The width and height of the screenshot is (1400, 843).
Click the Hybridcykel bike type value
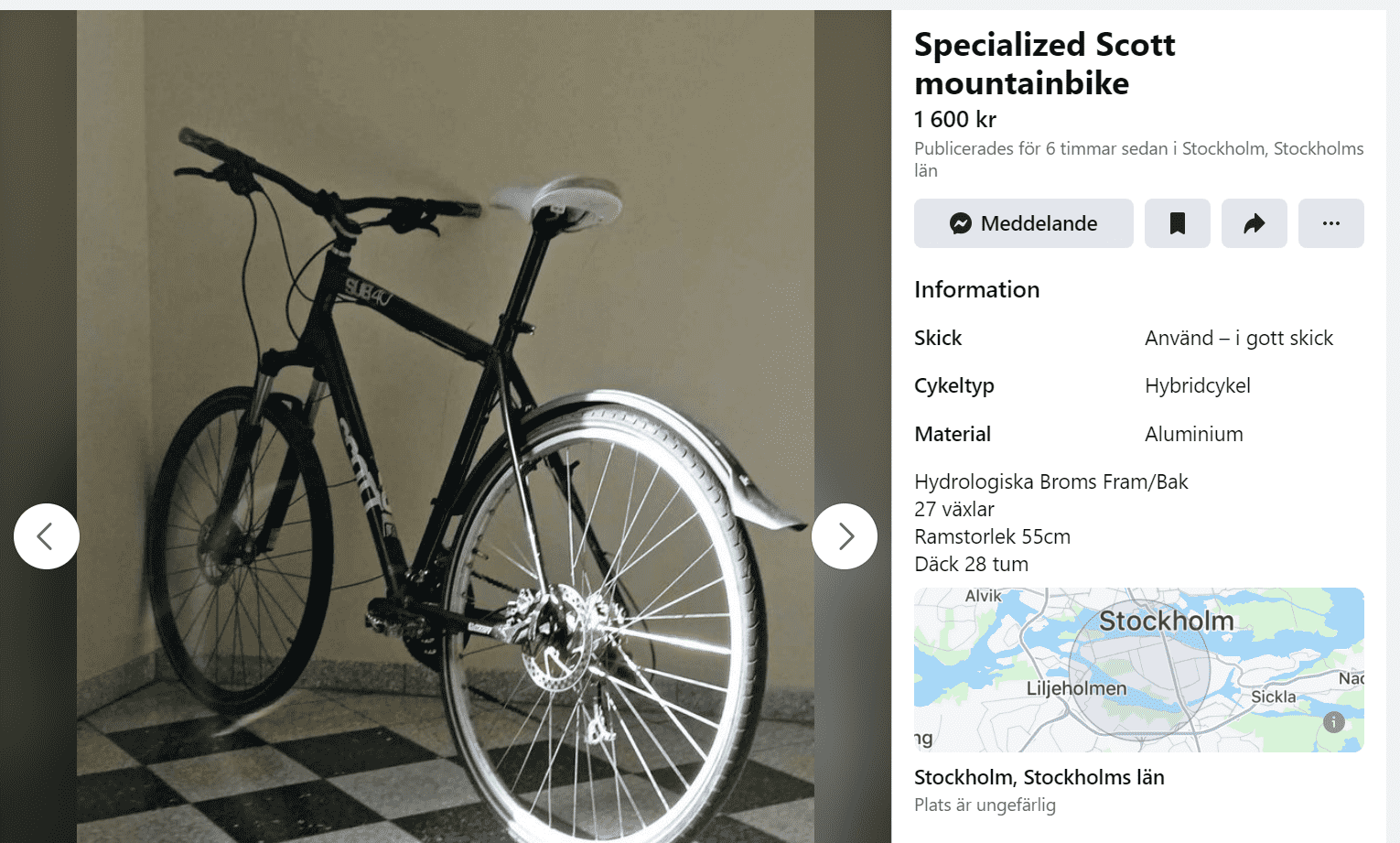1197,385
